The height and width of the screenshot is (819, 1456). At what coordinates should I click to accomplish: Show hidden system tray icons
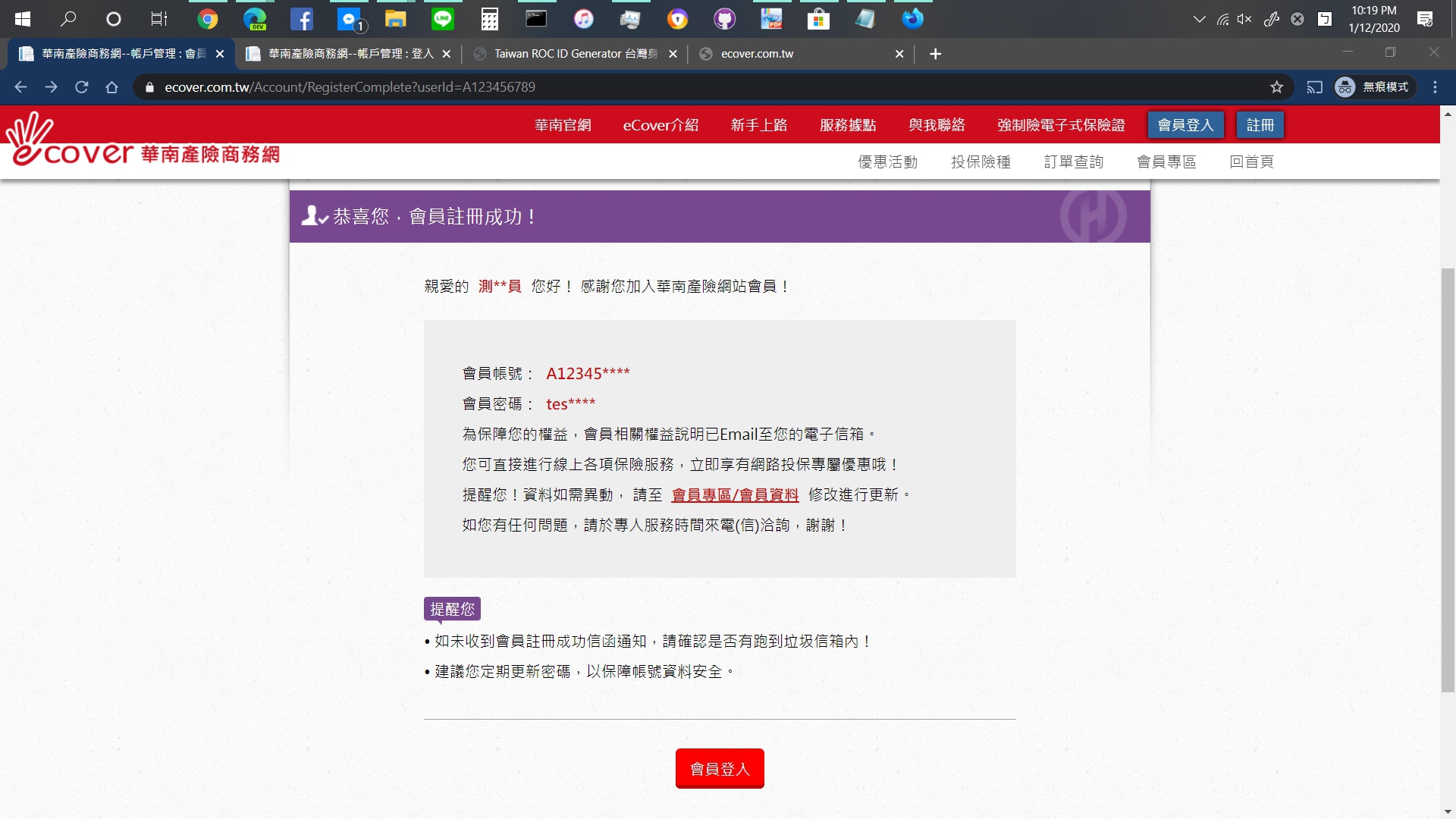point(1199,19)
